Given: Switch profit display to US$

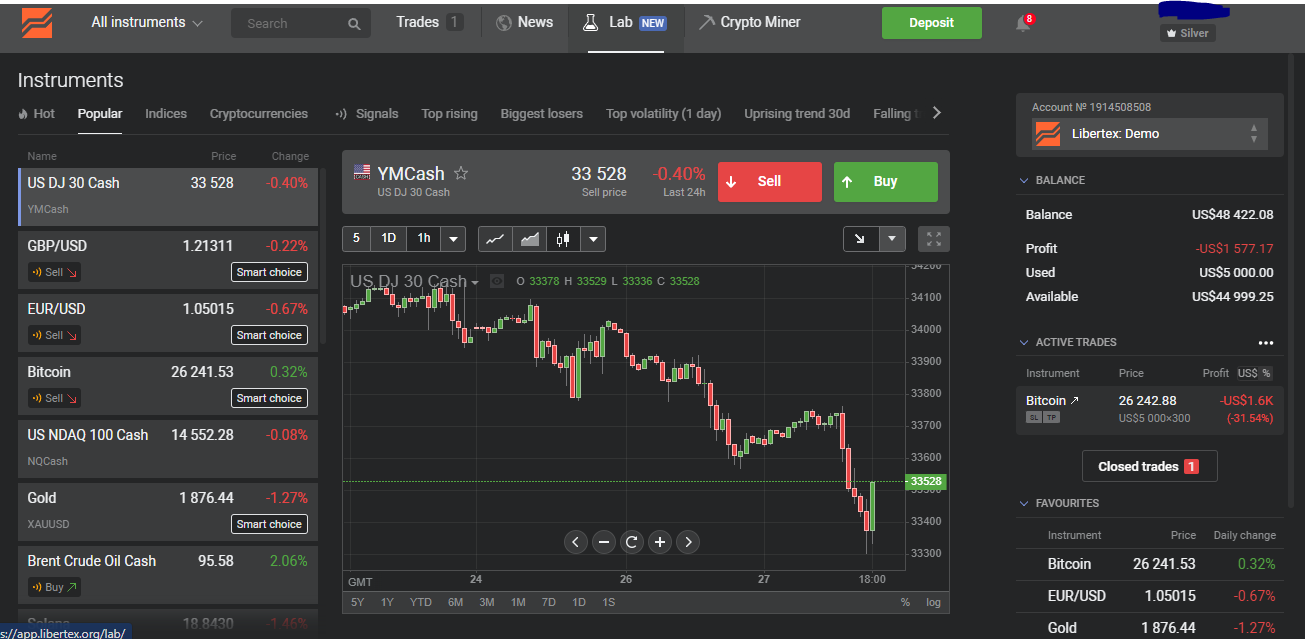Looking at the screenshot, I should click(x=1246, y=373).
